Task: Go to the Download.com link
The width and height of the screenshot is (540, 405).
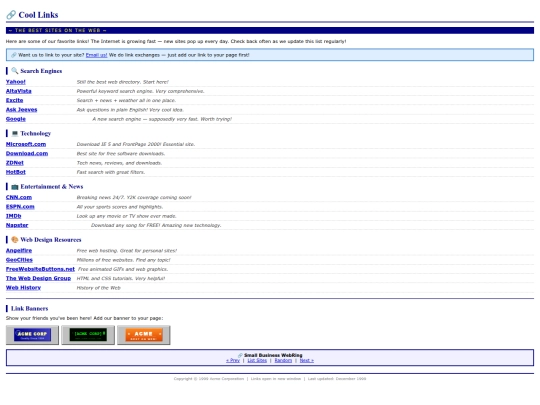Action: pyautogui.click(x=27, y=154)
